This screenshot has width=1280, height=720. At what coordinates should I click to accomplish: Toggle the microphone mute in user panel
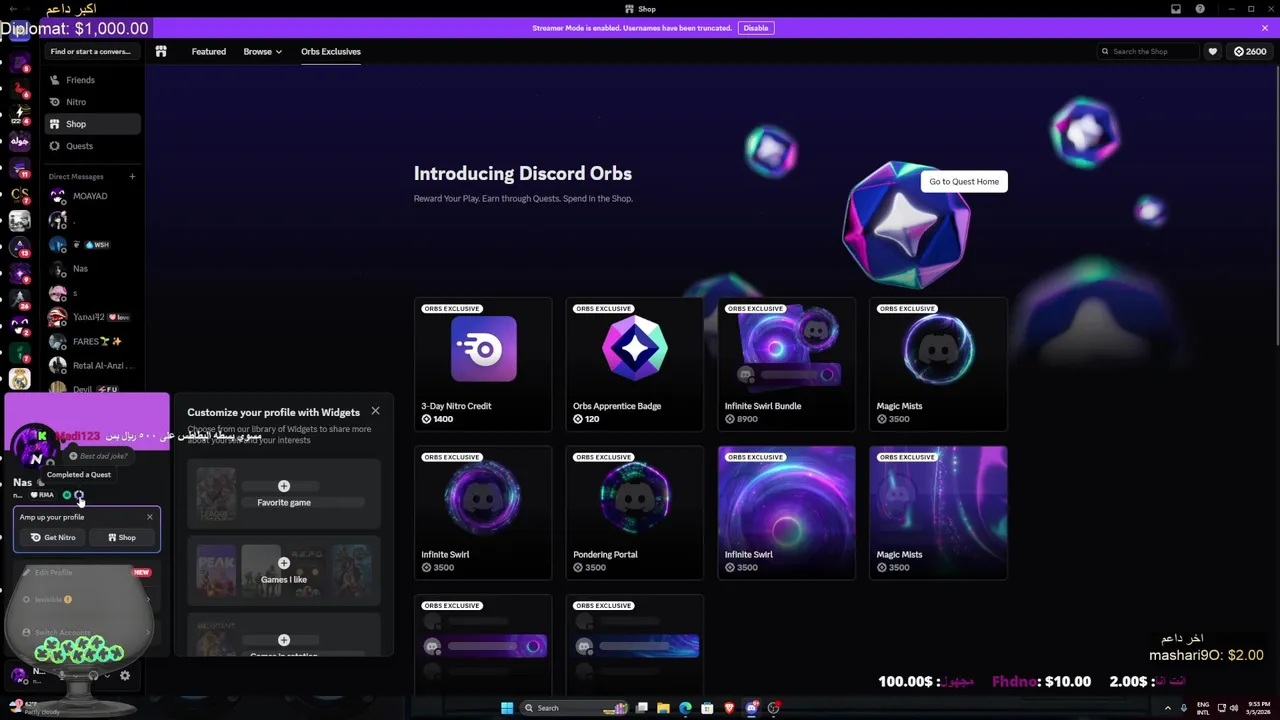coord(63,676)
